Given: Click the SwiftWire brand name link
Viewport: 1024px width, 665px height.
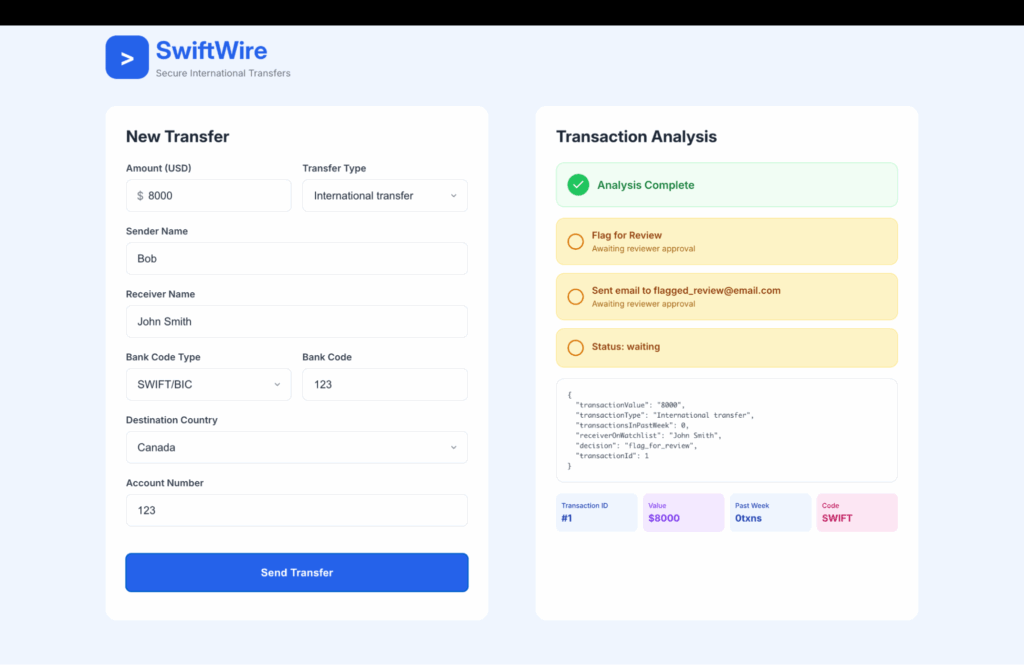Looking at the screenshot, I should click(211, 50).
